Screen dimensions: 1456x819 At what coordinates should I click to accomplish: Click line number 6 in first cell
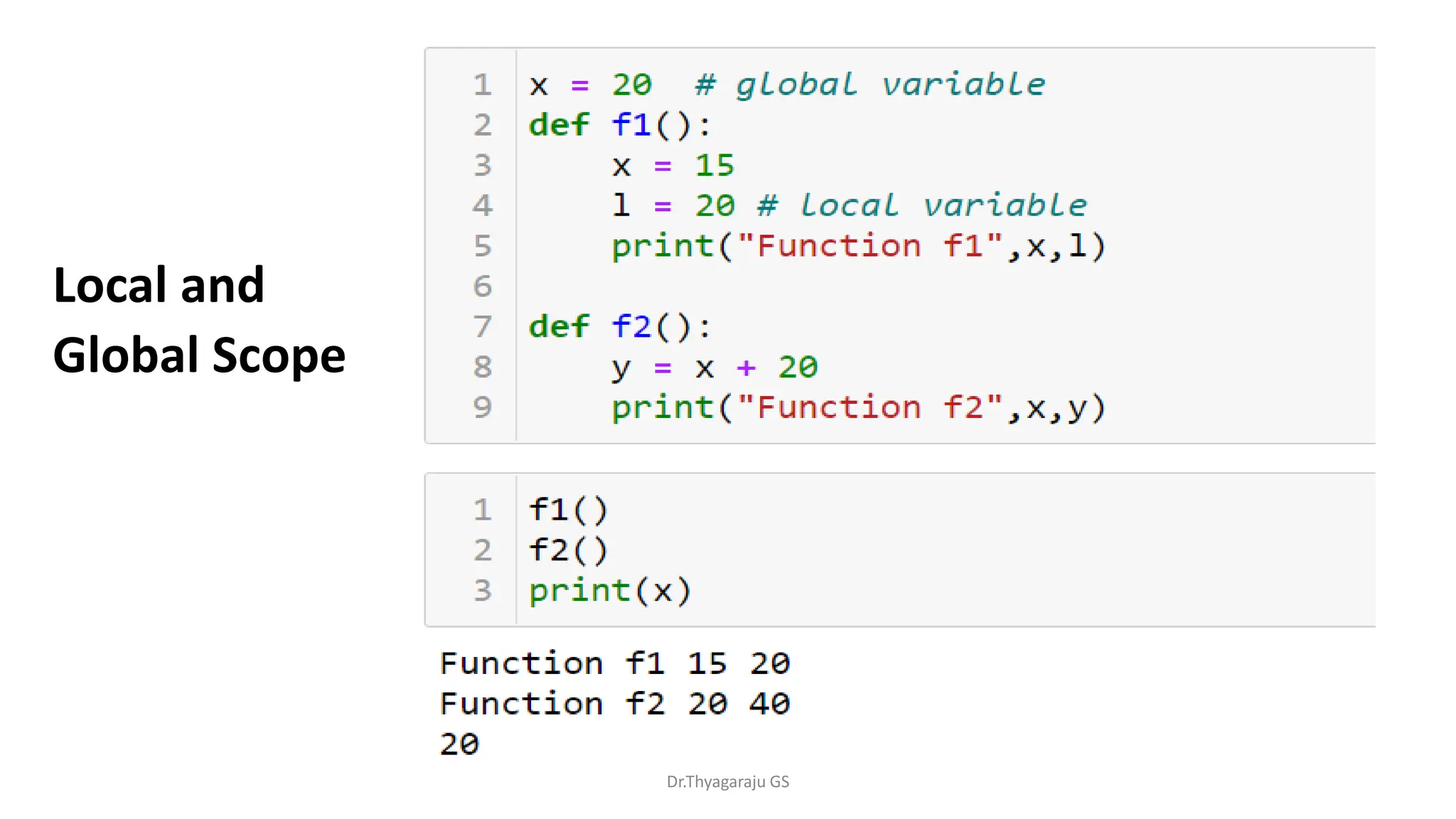tap(483, 287)
